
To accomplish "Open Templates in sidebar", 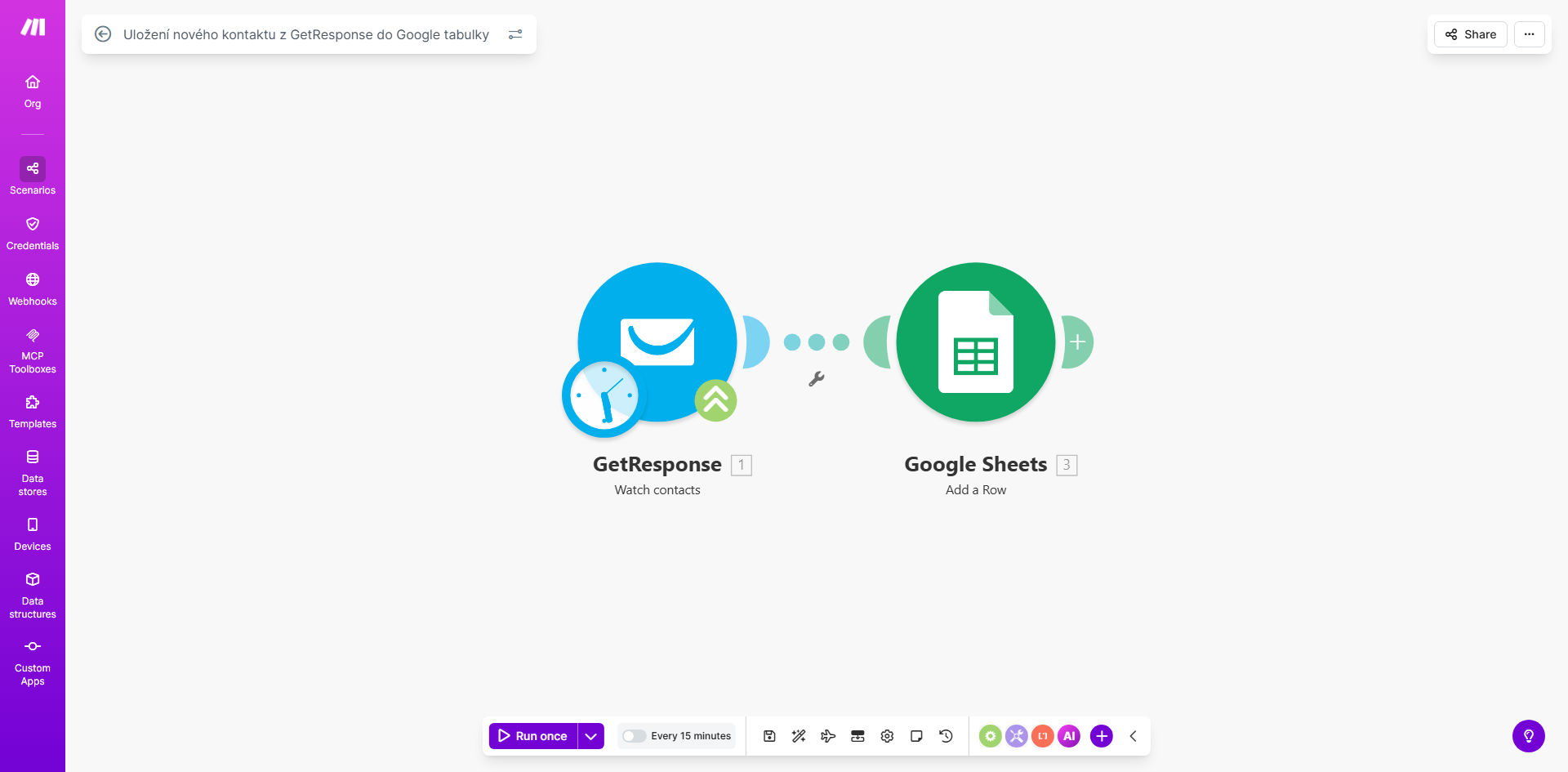I will (x=33, y=412).
